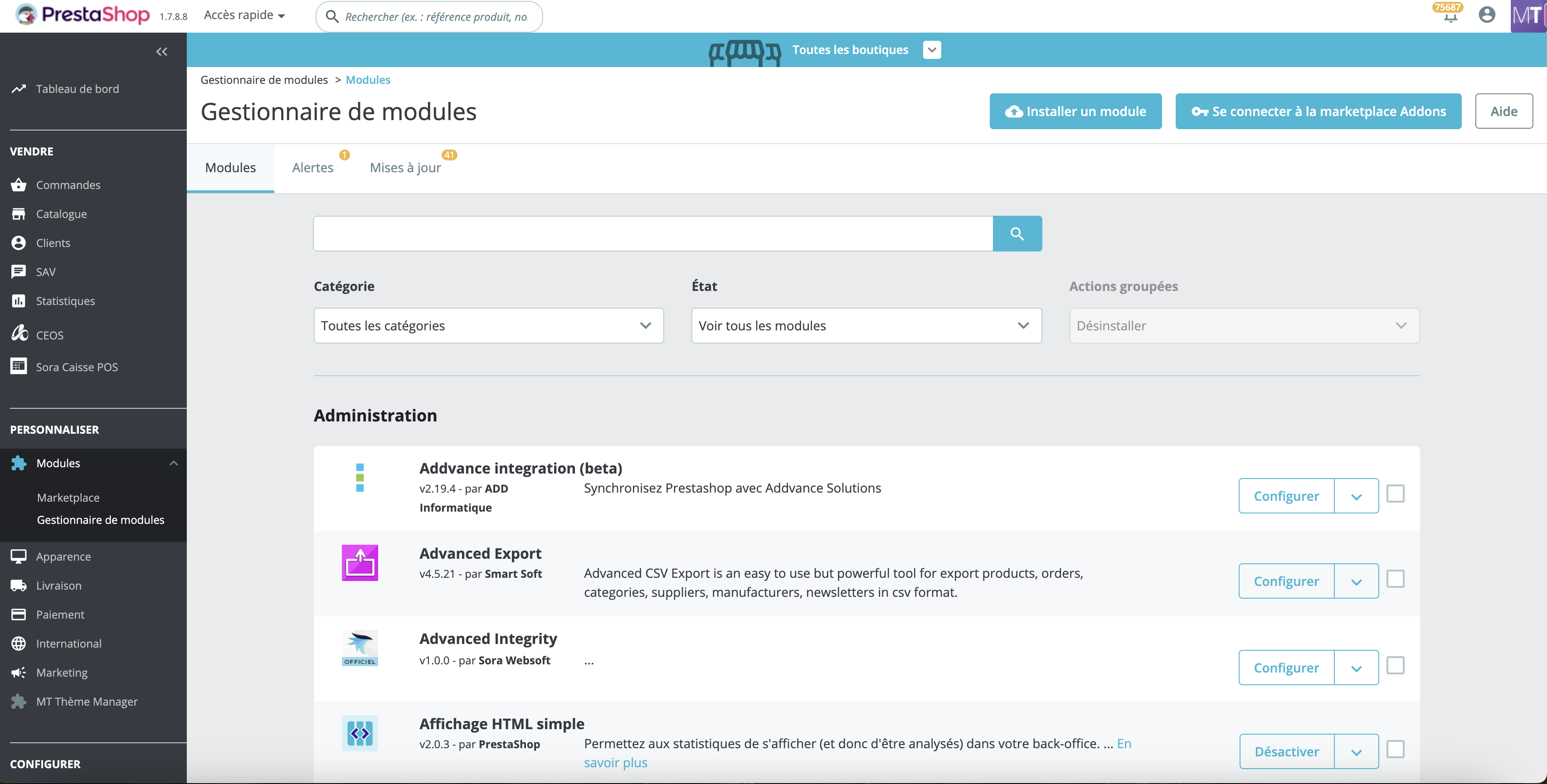
Task: Check the Advanced Export module checkbox
Action: pyautogui.click(x=1395, y=579)
